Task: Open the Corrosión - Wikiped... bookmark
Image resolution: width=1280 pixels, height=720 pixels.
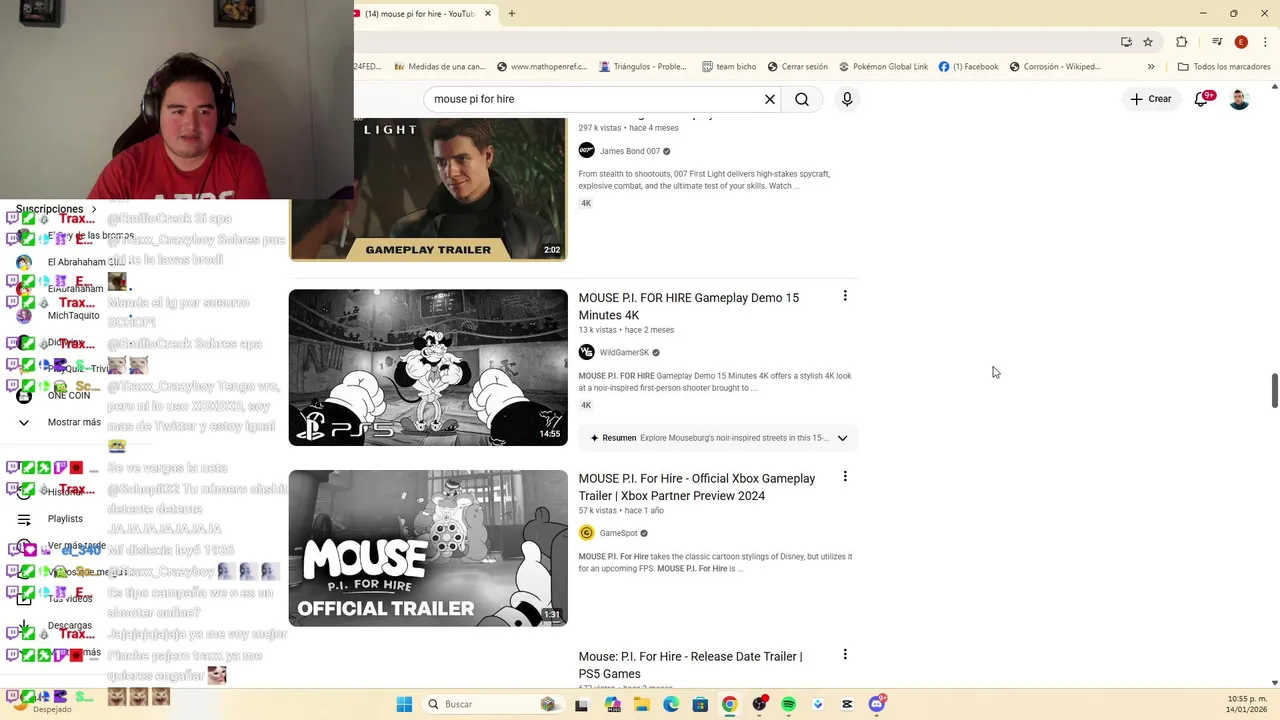Action: [1055, 67]
